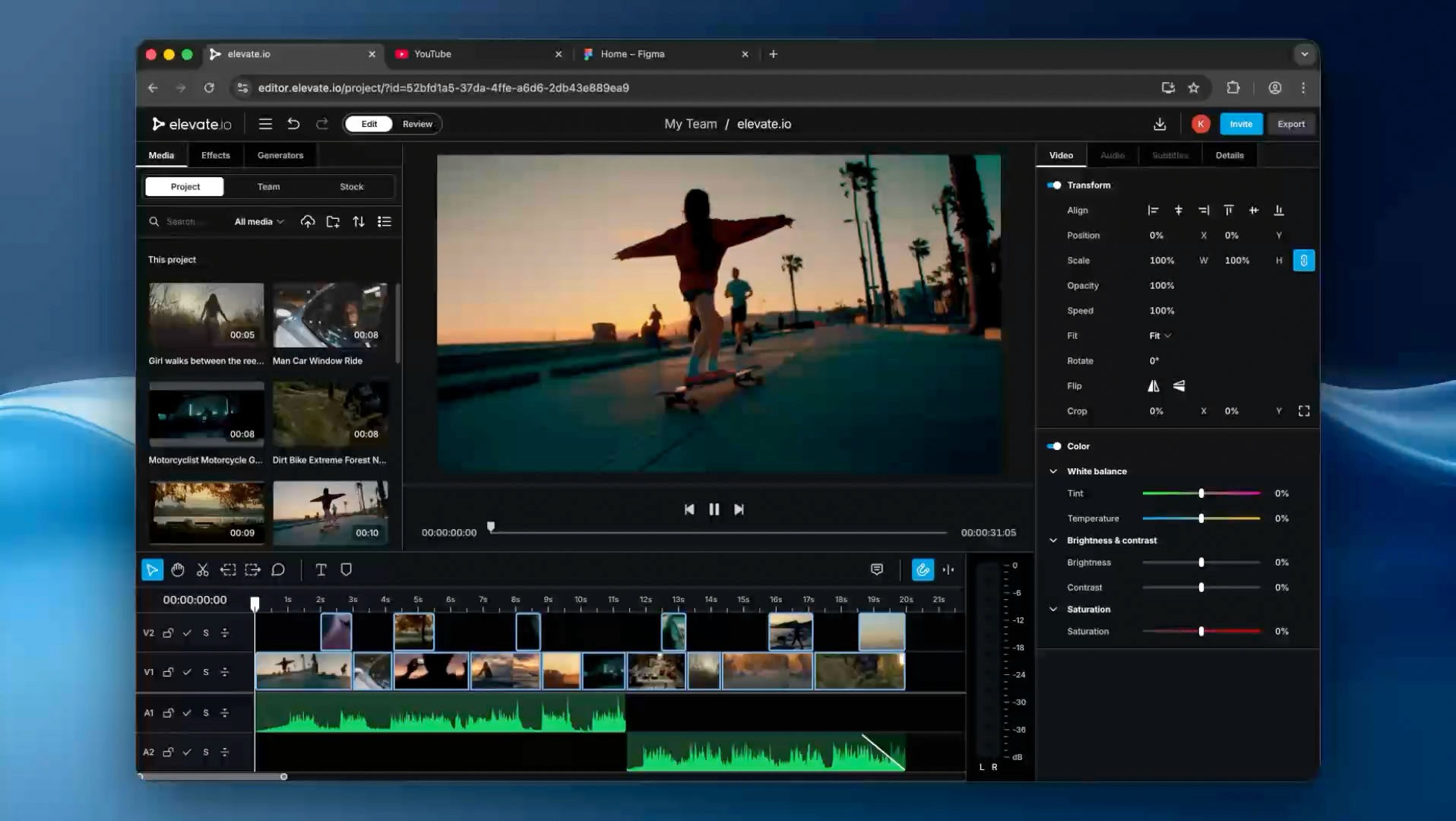Toggle the Color section switch
1456x821 pixels.
pos(1054,446)
